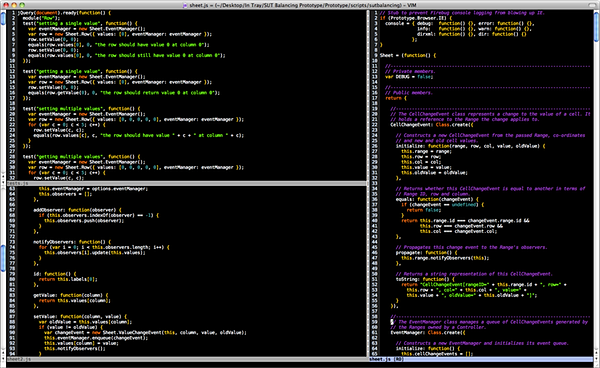Click 'initialize: function(range, row, col, value, oldValue)' line
This screenshot has width=600, height=368.
point(470,146)
